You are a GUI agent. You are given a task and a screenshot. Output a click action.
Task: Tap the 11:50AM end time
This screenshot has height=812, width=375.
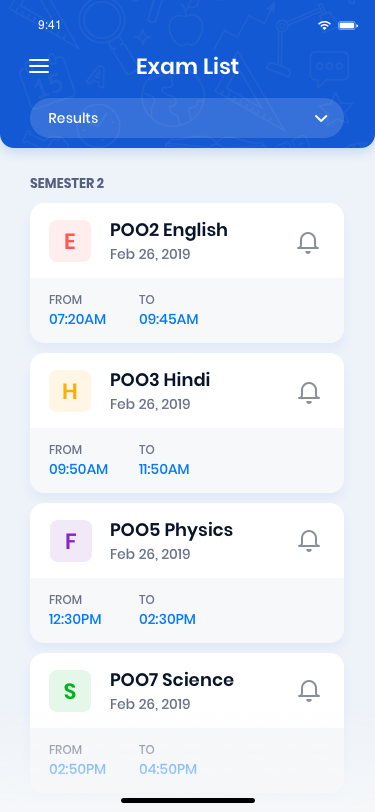[x=164, y=469]
